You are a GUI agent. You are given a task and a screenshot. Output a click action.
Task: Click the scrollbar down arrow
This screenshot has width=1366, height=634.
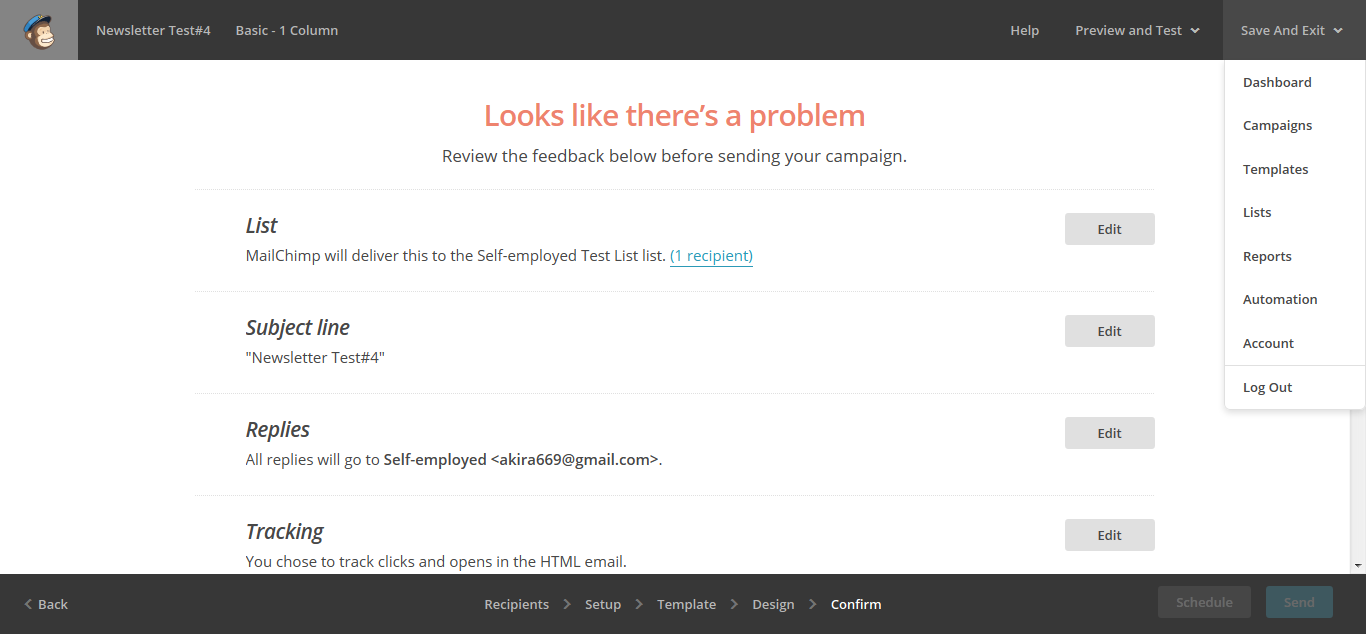(x=1358, y=566)
